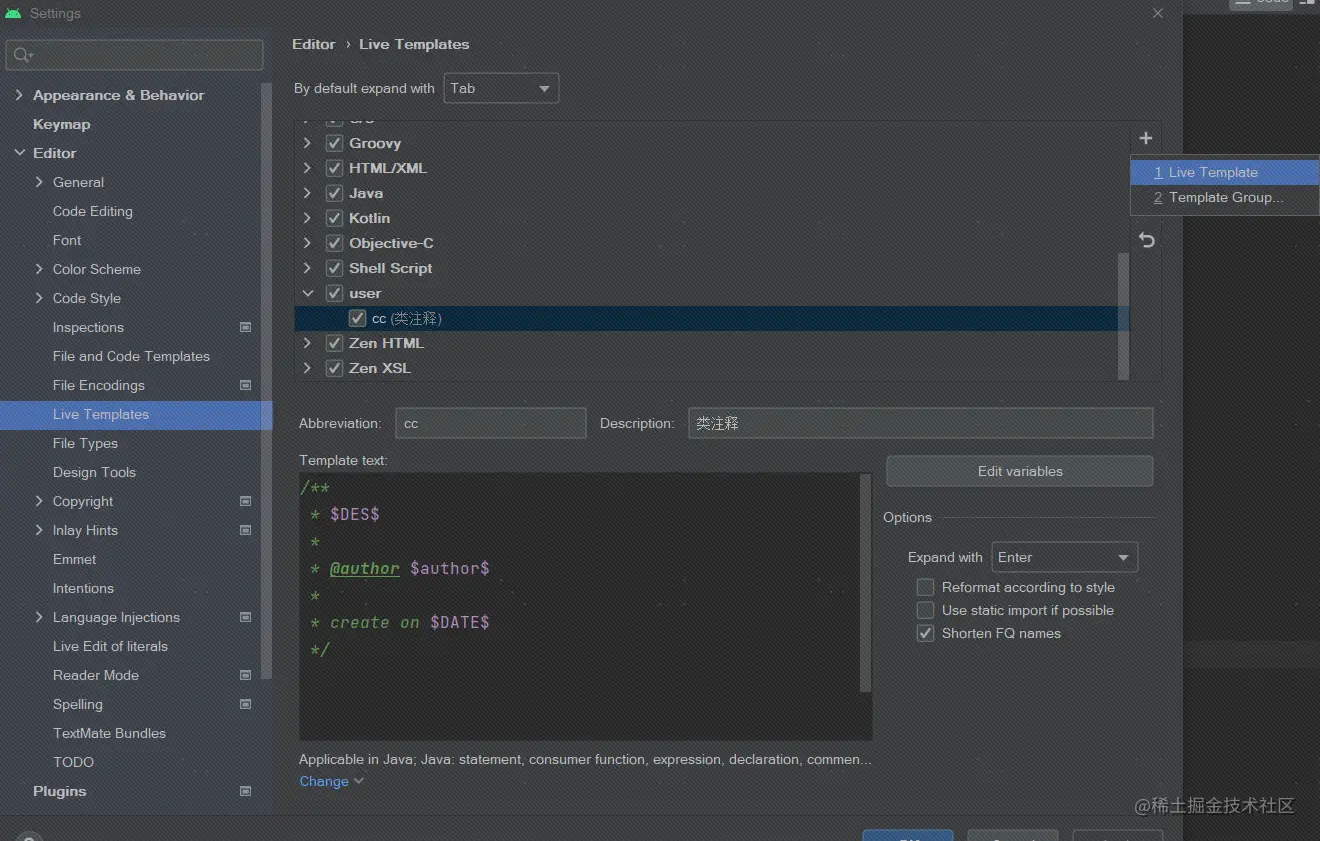The image size is (1320, 841).
Task: Expand the General settings node
Action: click(39, 182)
